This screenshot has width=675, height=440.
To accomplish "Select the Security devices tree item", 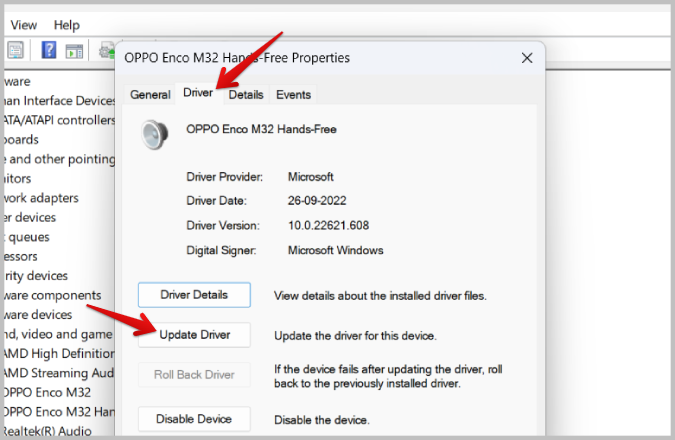I will click(36, 276).
